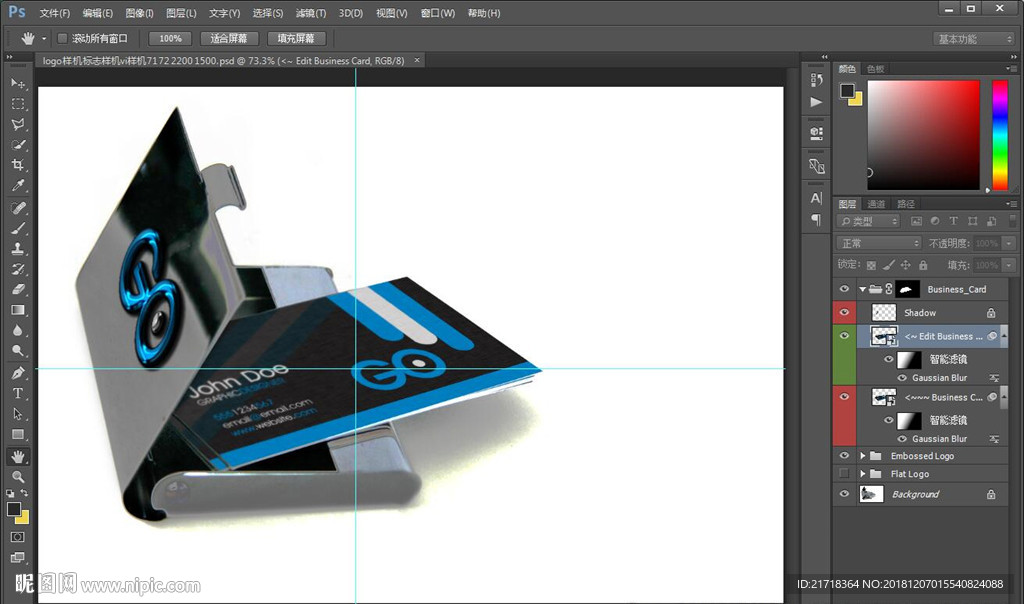Select the Rectangle shape tool
1024x604 pixels.
(x=18, y=434)
